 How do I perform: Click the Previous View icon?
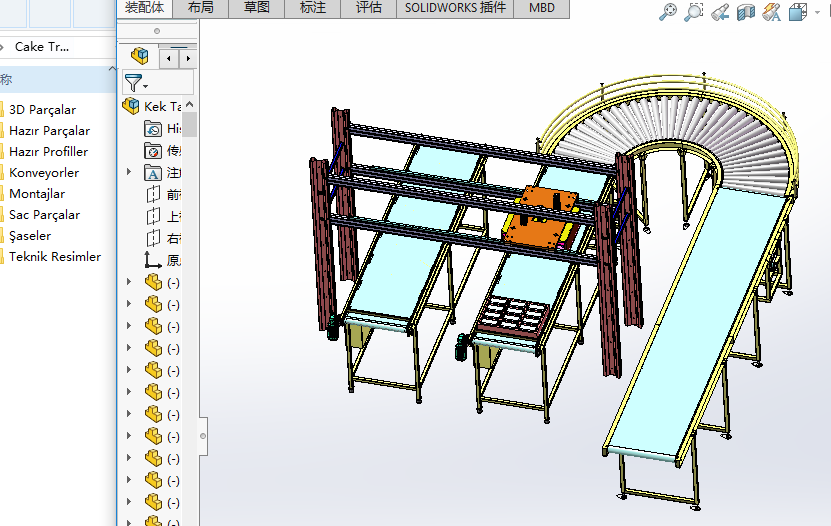click(720, 12)
